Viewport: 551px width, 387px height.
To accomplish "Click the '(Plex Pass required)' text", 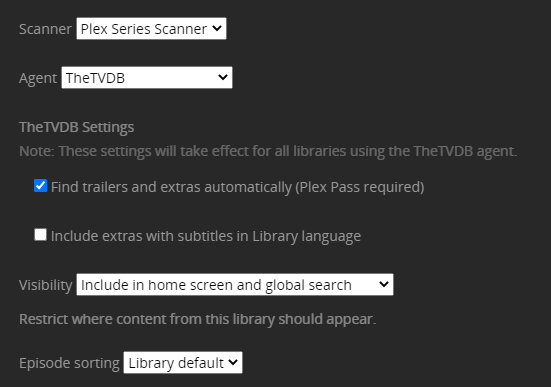I will [360, 187].
